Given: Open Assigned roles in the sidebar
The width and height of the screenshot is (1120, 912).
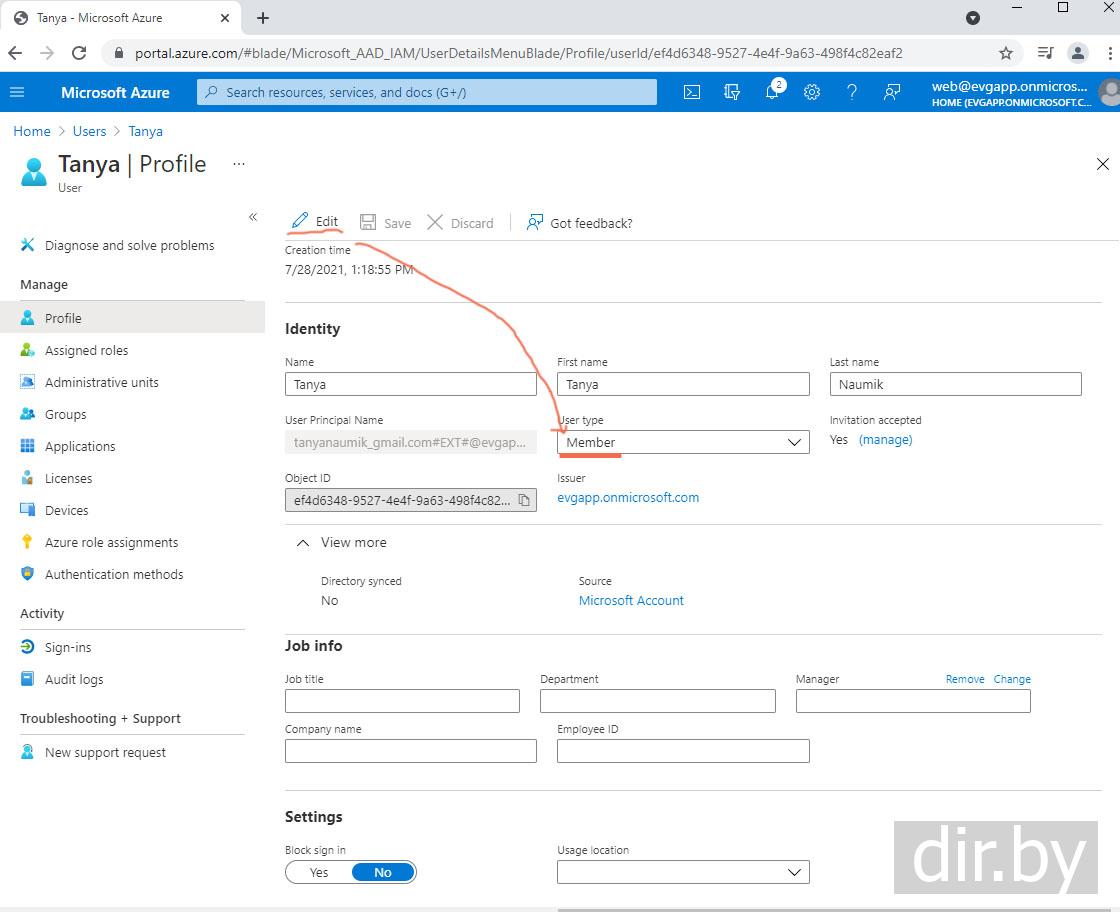Looking at the screenshot, I should [x=86, y=350].
